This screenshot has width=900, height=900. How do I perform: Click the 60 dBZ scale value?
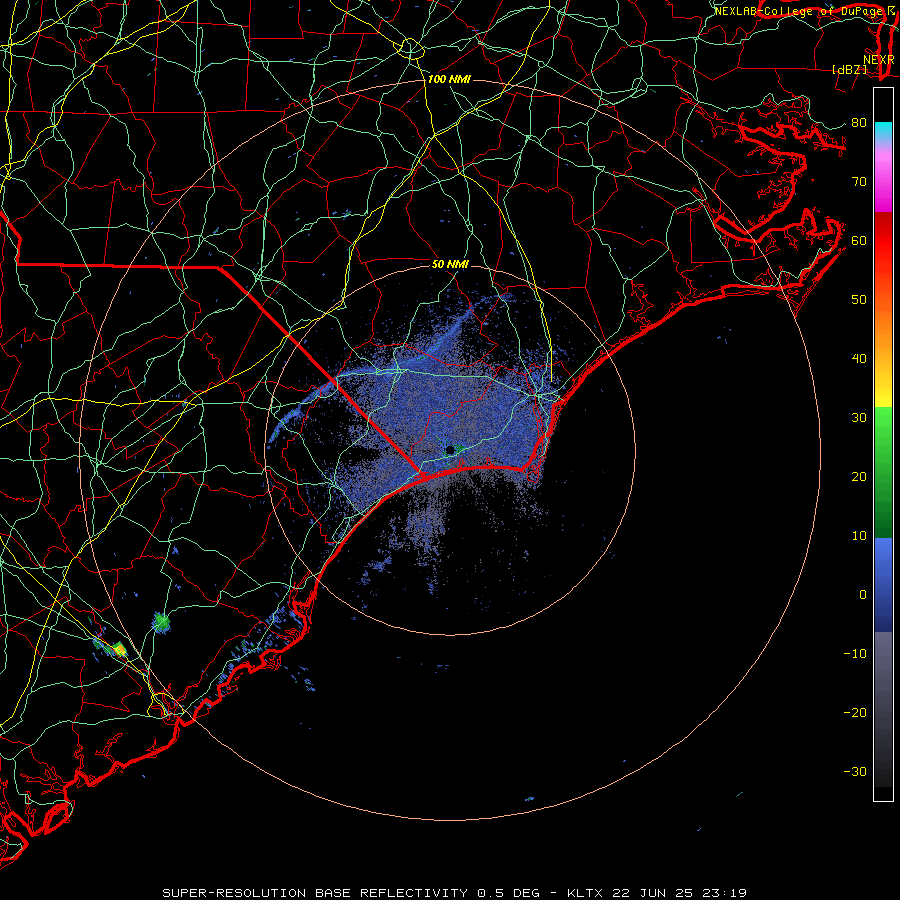coord(859,240)
